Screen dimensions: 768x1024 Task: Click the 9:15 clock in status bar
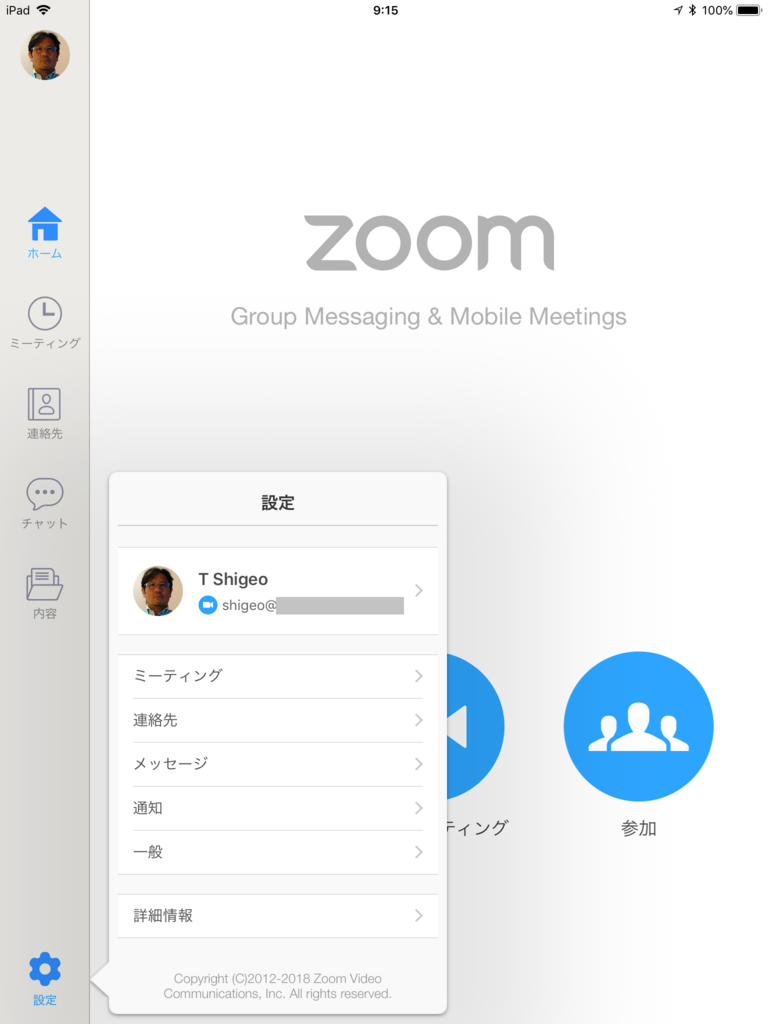(x=385, y=10)
